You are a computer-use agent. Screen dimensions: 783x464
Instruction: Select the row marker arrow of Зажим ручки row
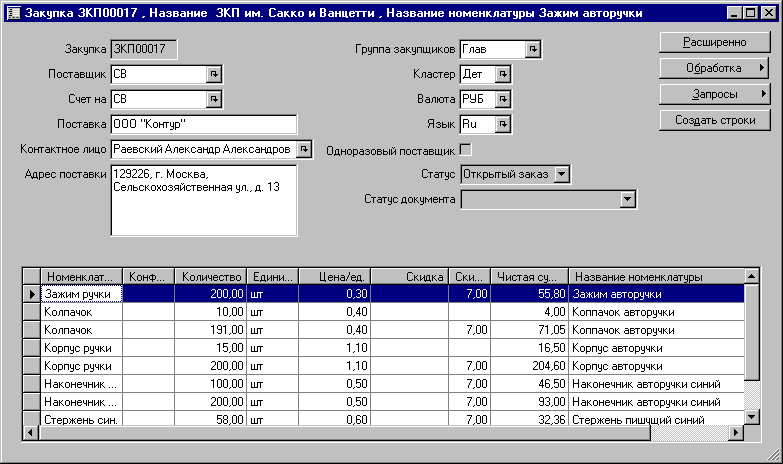32,294
